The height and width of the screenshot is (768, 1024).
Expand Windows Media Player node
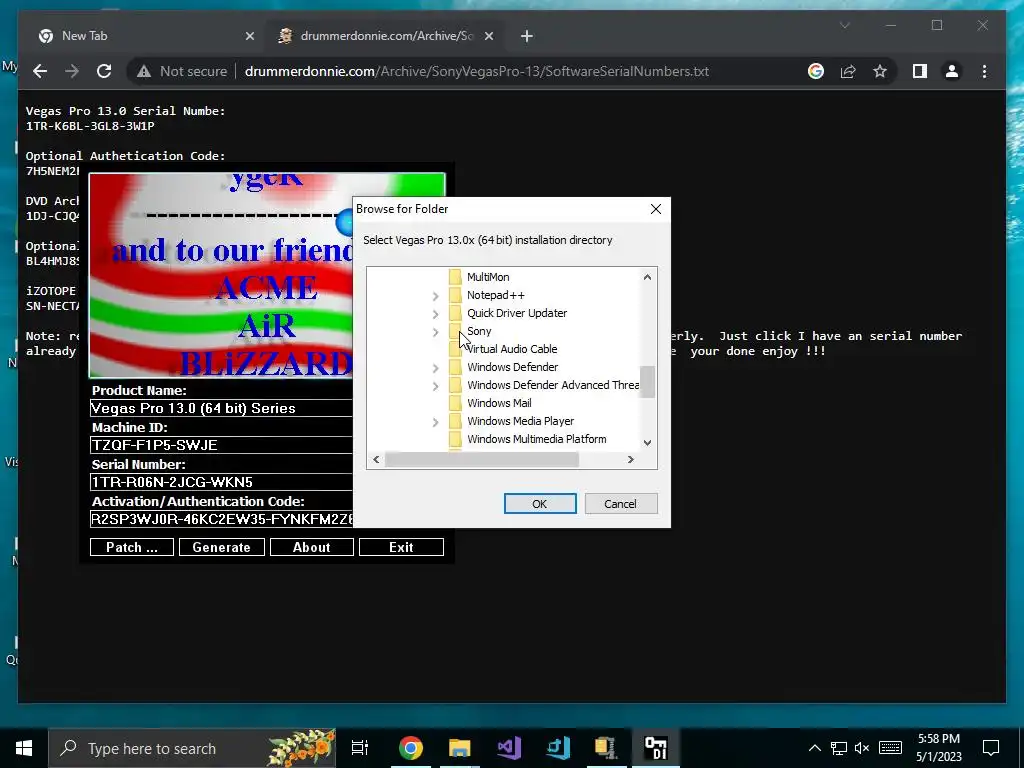[x=436, y=423]
